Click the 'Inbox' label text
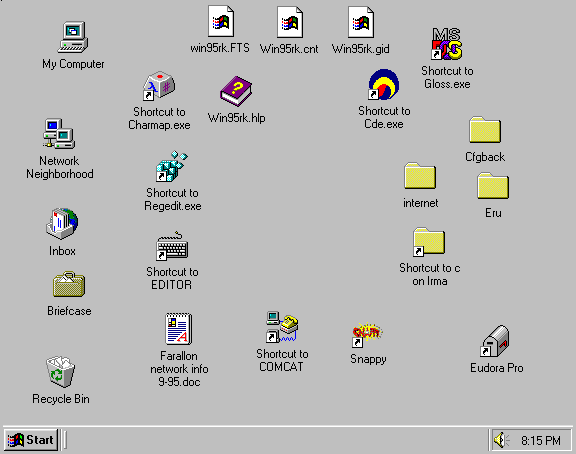 62,251
